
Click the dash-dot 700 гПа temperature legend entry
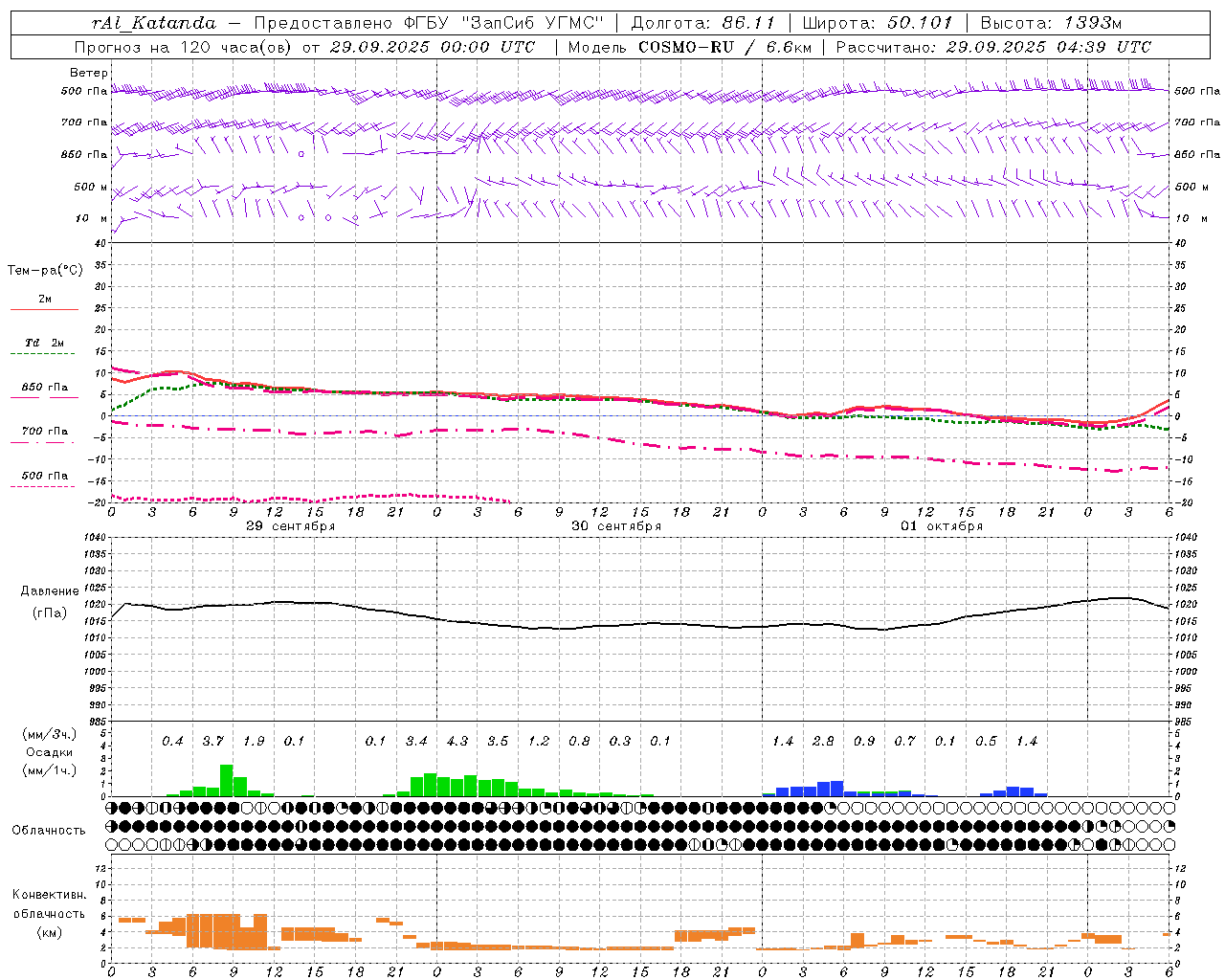(44, 434)
